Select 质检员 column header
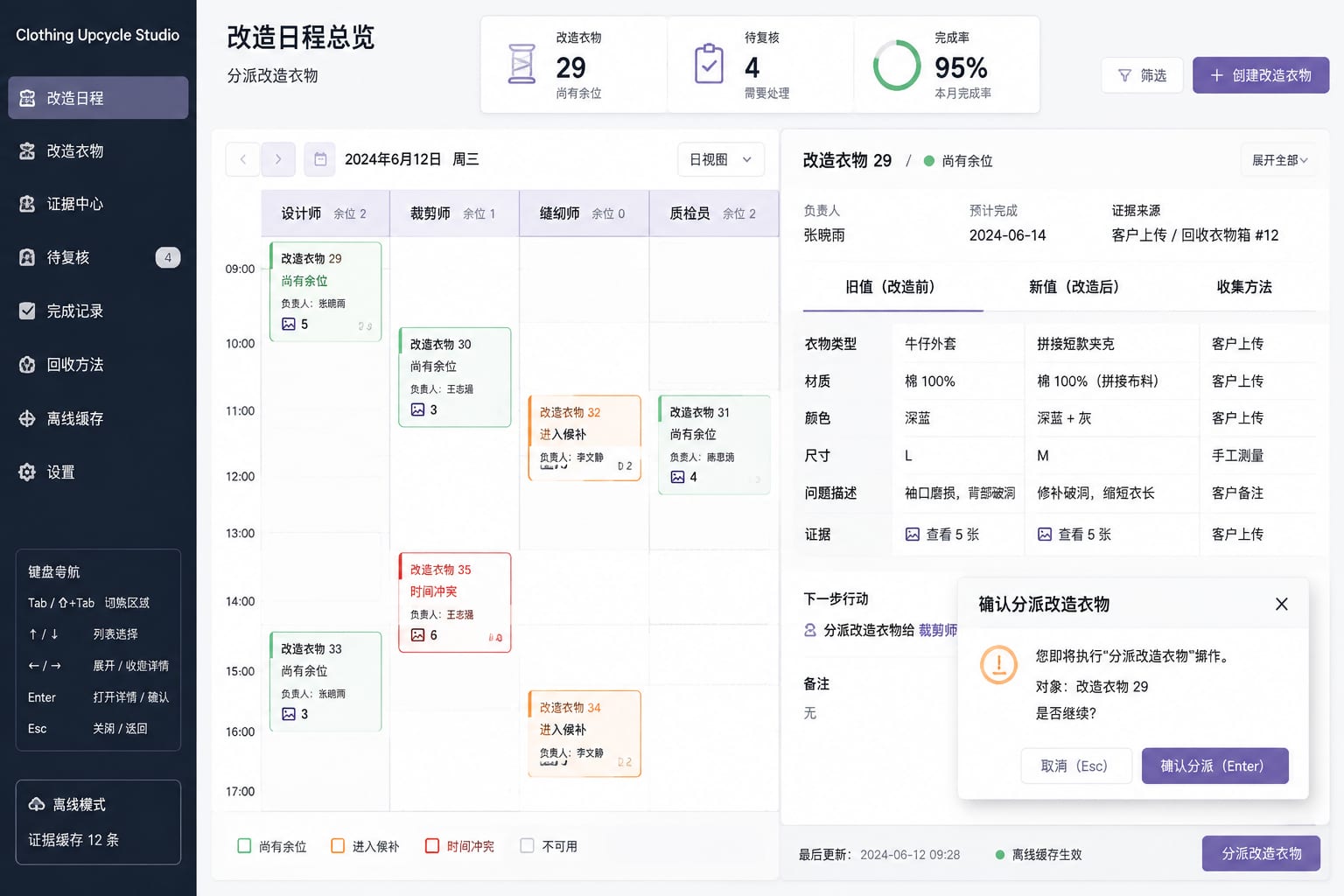The height and width of the screenshot is (896, 1344). click(x=714, y=213)
